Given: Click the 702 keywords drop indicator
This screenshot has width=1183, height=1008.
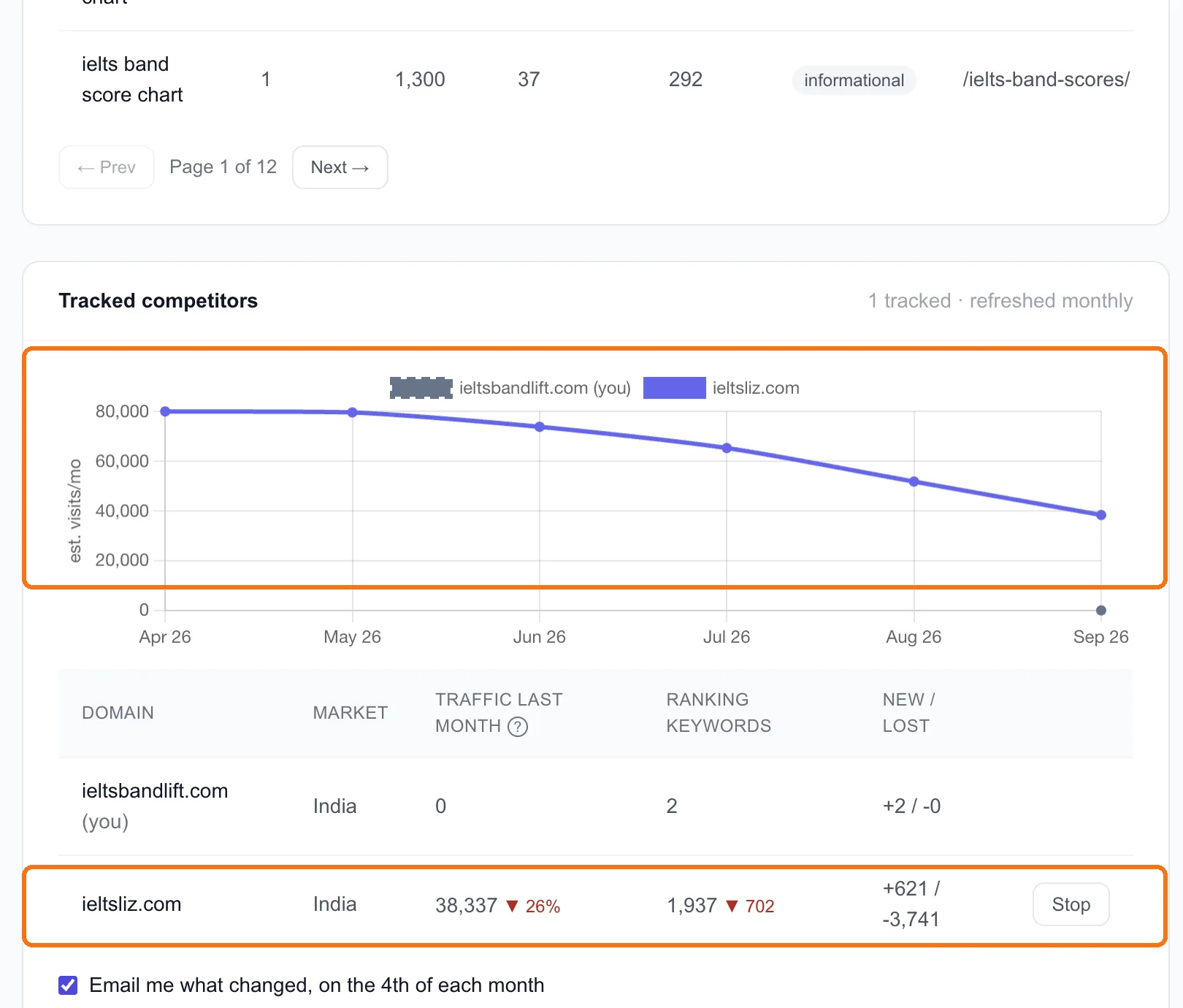Looking at the screenshot, I should tap(750, 906).
